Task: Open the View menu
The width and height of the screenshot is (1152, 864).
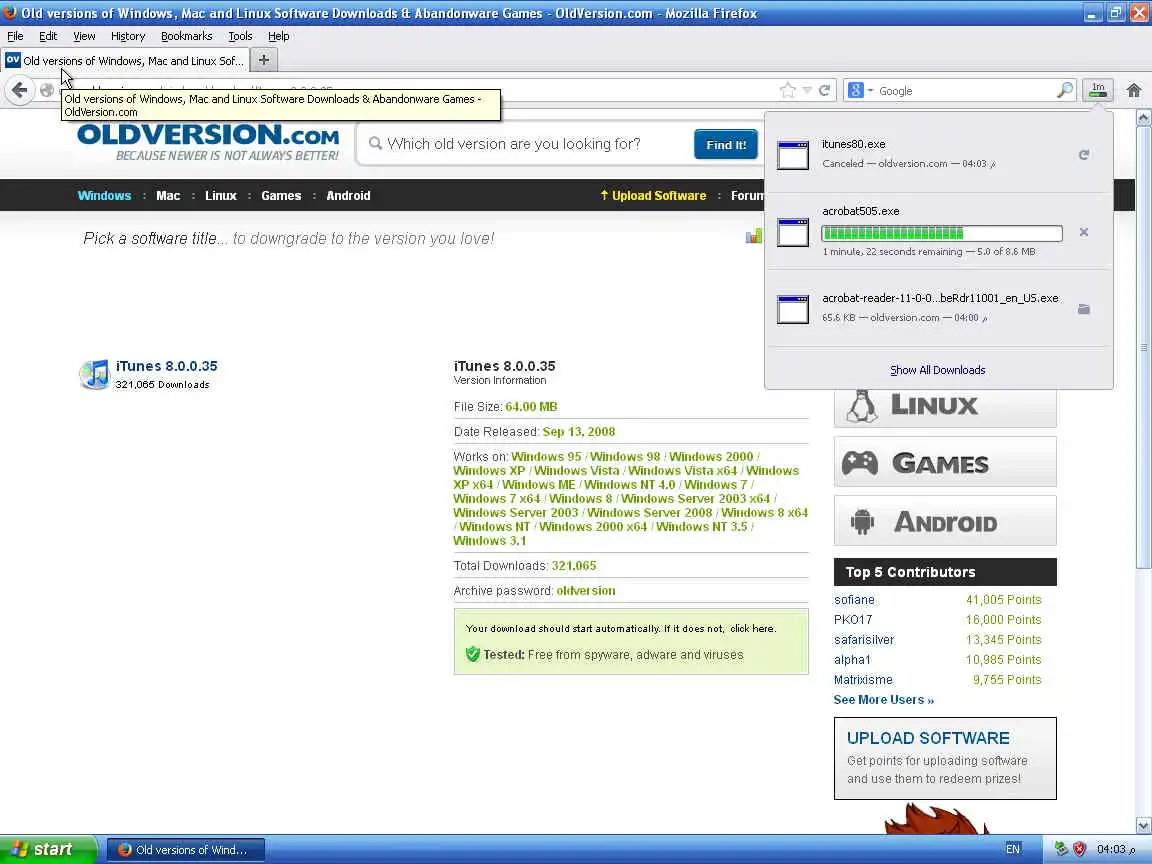Action: 84,36
